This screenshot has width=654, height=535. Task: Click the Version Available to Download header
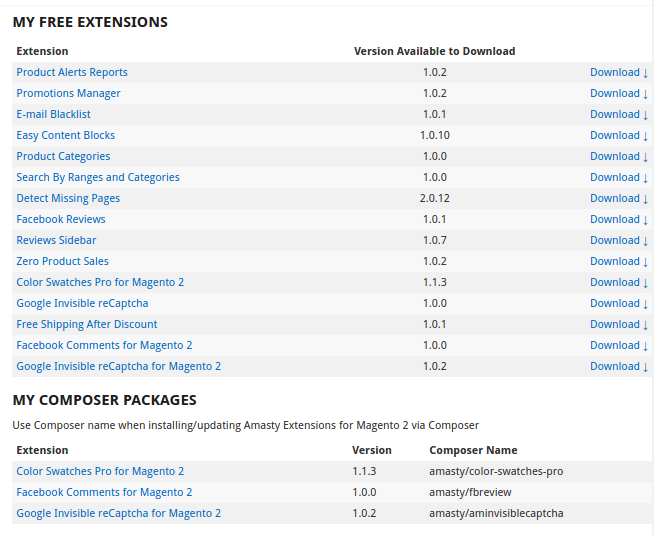(x=435, y=51)
